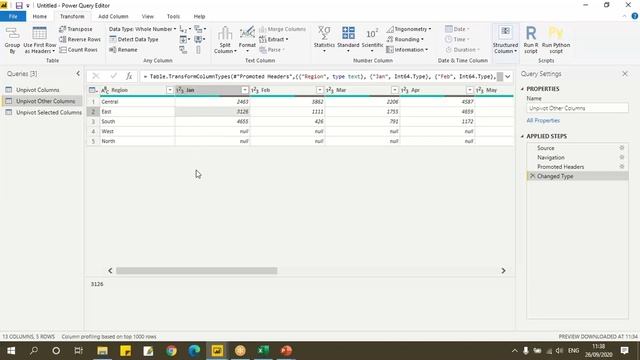Switch to the Add Column tab
Image resolution: width=640 pixels, height=360 pixels.
coord(113,16)
